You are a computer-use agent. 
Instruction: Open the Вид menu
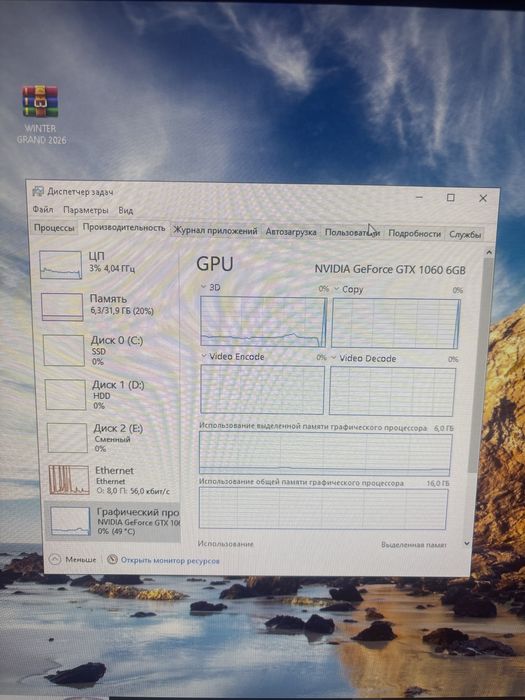click(125, 210)
